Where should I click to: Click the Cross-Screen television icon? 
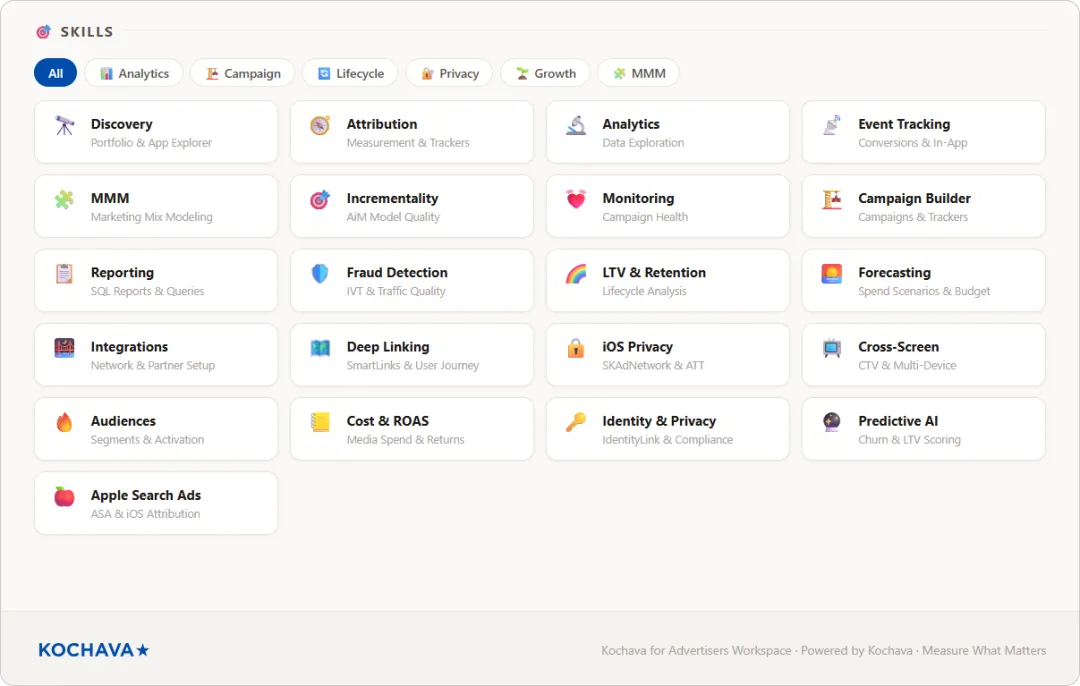coord(832,349)
